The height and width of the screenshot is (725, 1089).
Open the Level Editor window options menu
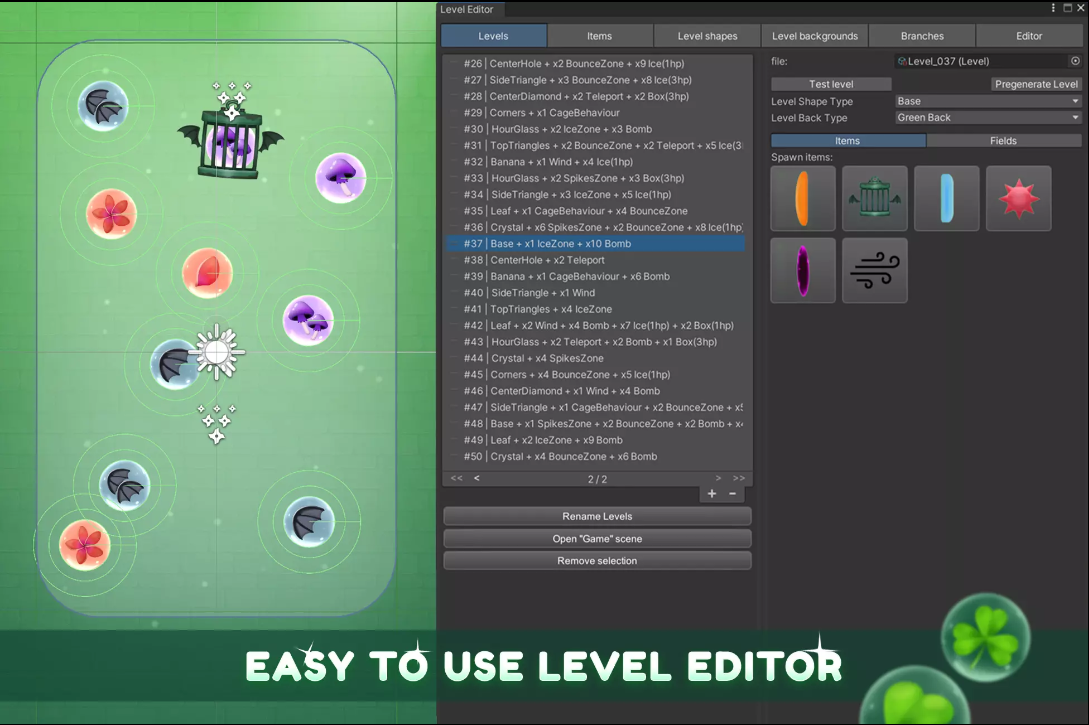1053,9
